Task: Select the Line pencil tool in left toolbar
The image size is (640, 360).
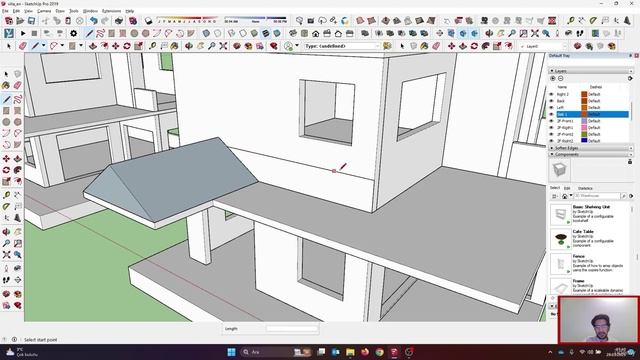Action: (x=7, y=99)
